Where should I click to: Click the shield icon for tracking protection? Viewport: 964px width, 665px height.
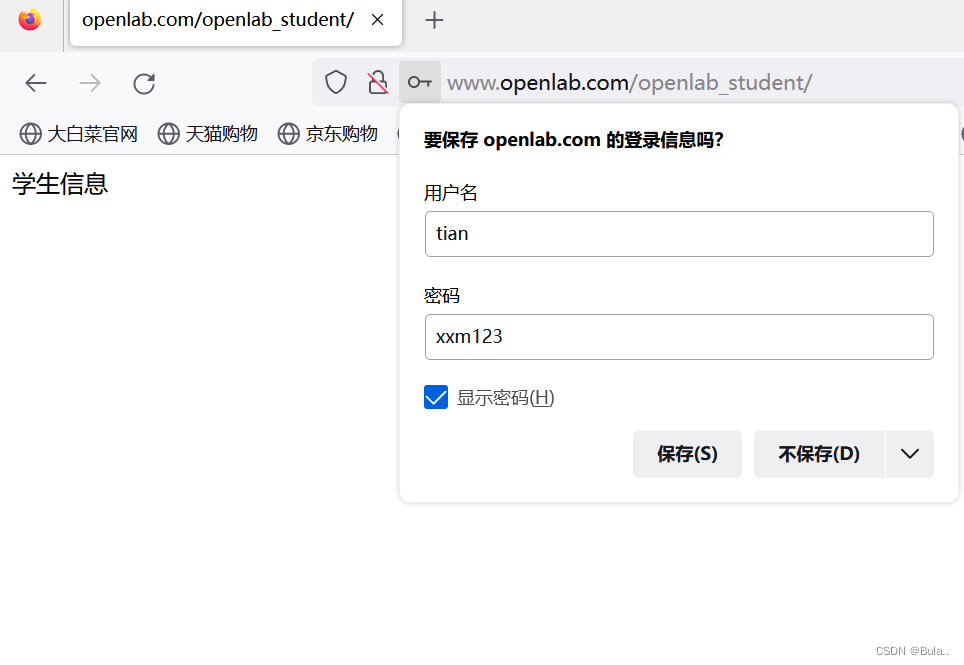pos(335,82)
